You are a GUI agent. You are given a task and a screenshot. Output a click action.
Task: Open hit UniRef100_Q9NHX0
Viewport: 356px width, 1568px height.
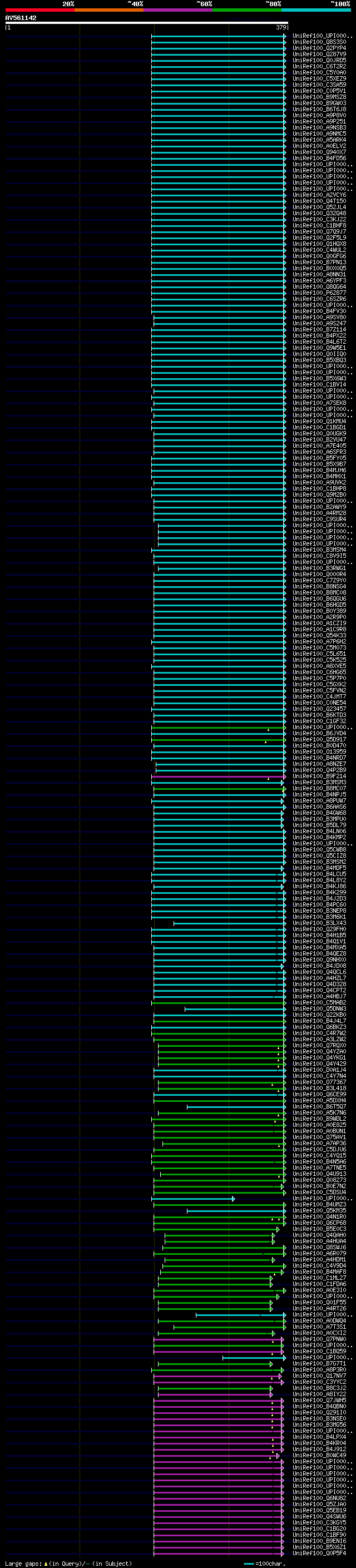click(x=319, y=959)
